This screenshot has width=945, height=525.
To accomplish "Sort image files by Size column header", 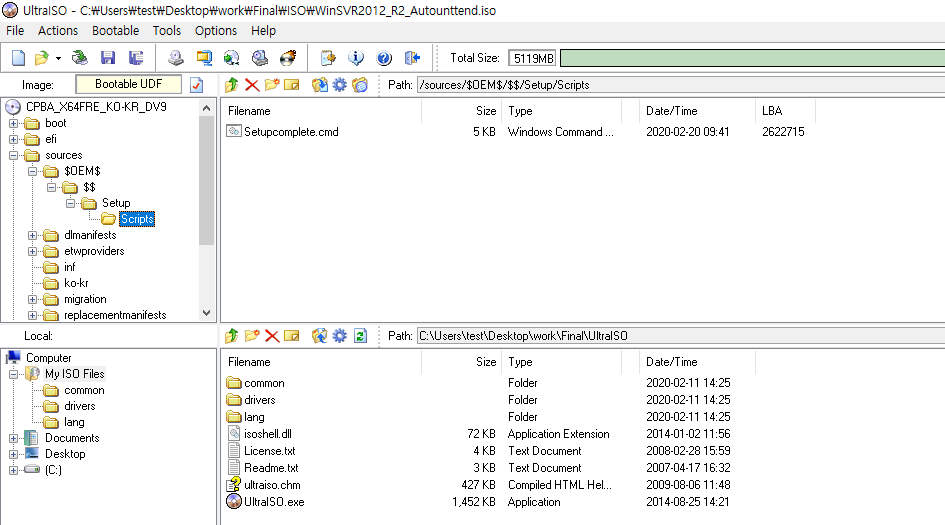I will [x=486, y=111].
